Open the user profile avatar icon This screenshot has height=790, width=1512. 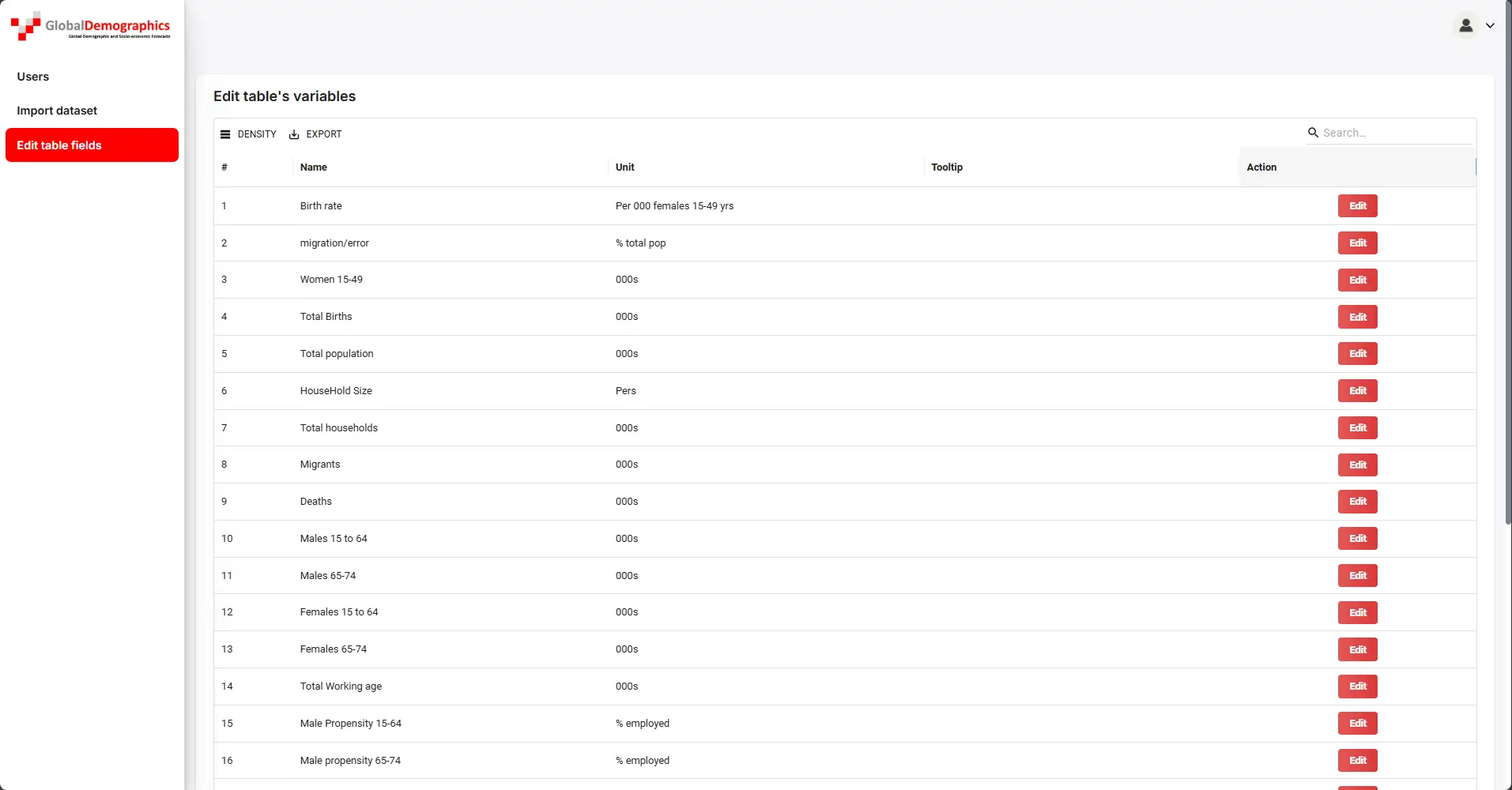pos(1465,25)
